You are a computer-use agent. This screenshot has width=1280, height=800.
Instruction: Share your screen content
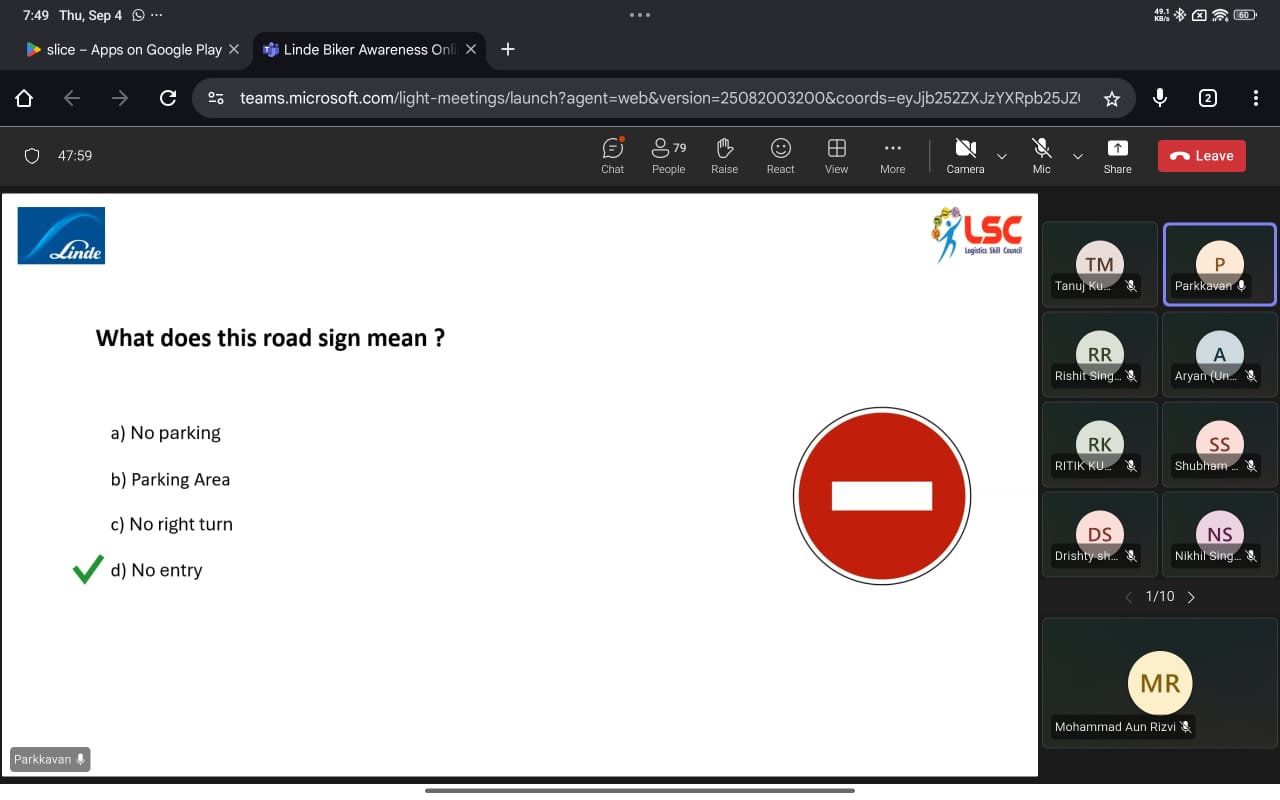[x=1117, y=156]
